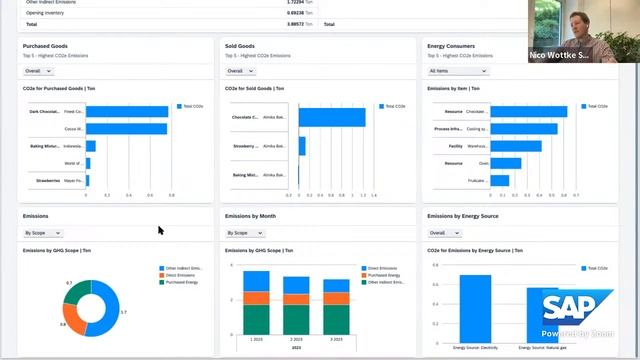This screenshot has width=640, height=360.
Task: Click the Emissions by Energy Source title
Action: [x=463, y=216]
